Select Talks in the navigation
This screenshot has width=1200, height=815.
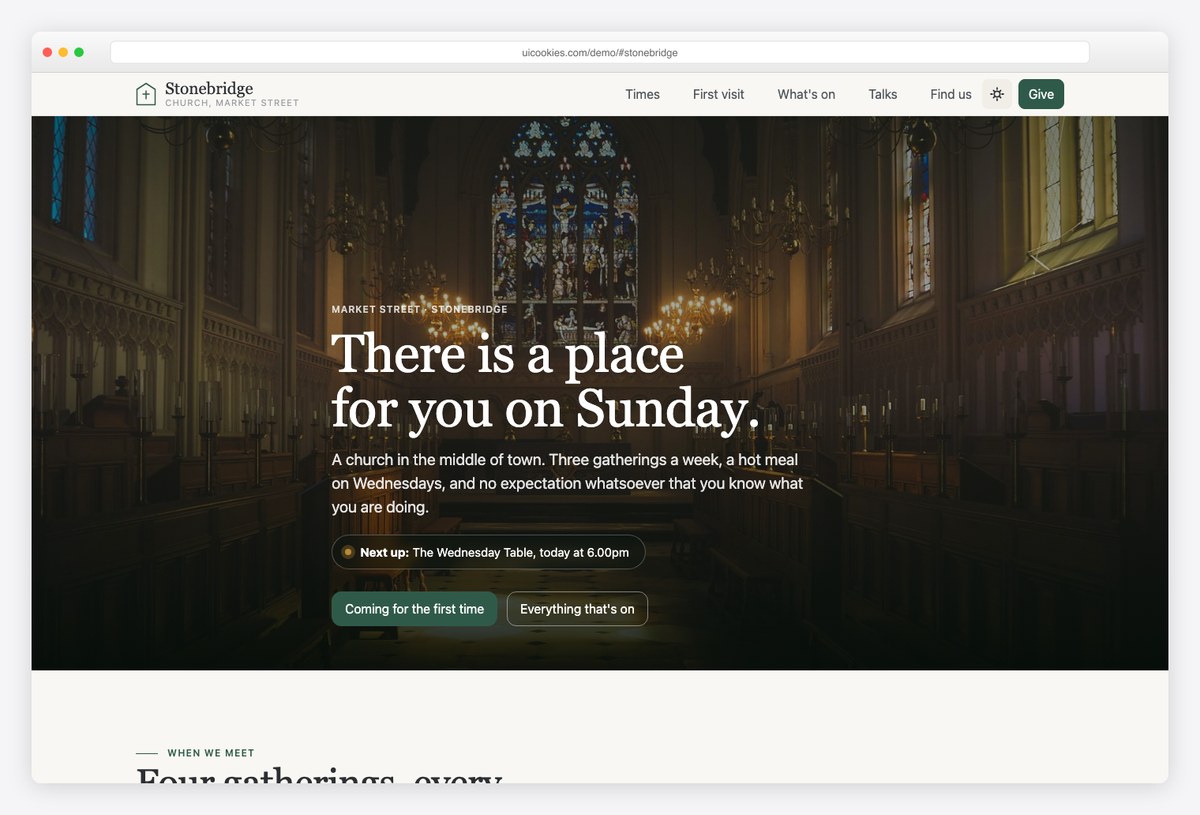pyautogui.click(x=883, y=94)
